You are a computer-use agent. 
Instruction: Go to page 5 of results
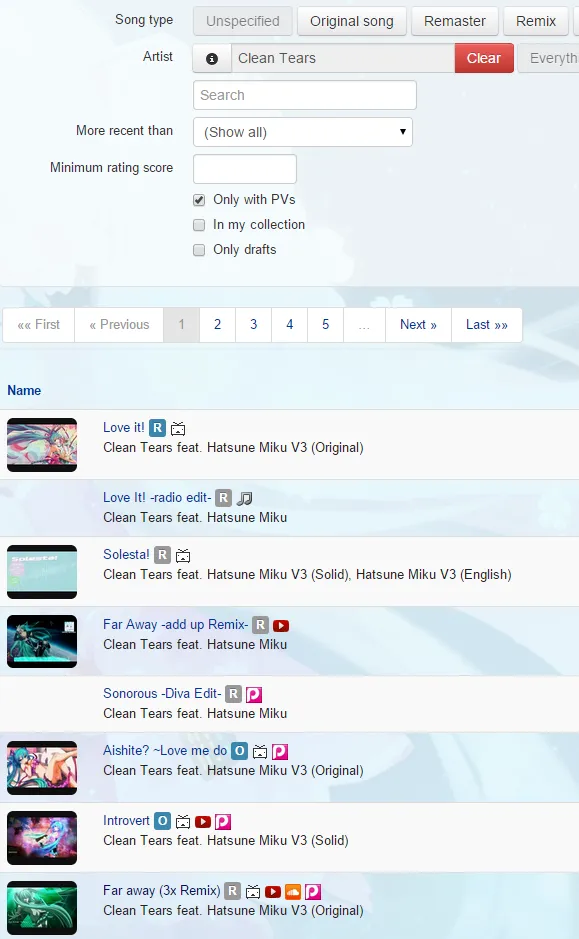(326, 325)
